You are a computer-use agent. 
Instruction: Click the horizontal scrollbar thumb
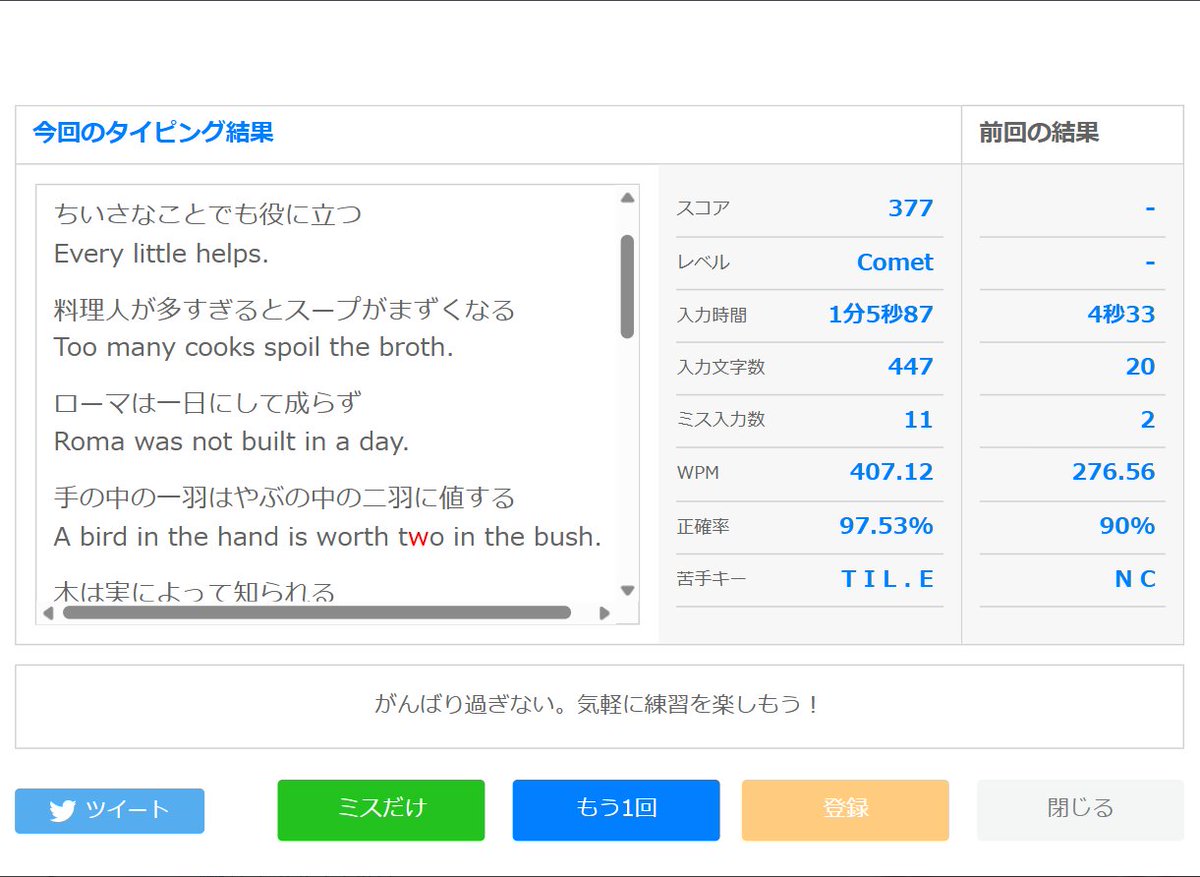tap(317, 613)
